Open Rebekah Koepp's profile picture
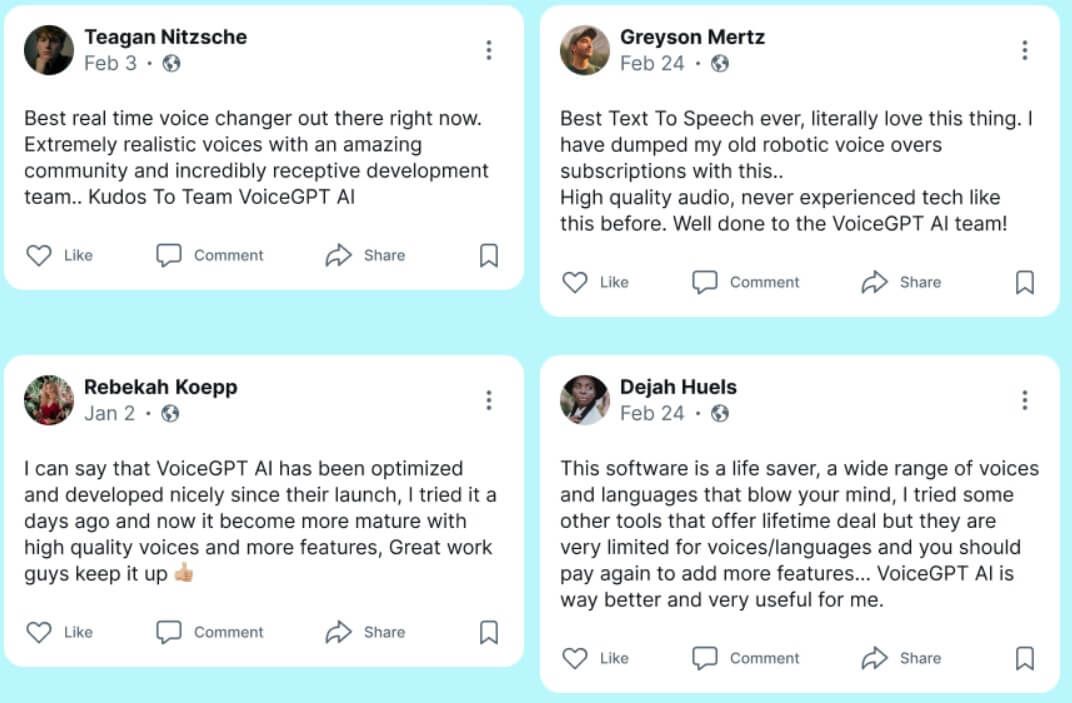Screen dimensions: 1072x703 pyautogui.click(x=49, y=400)
